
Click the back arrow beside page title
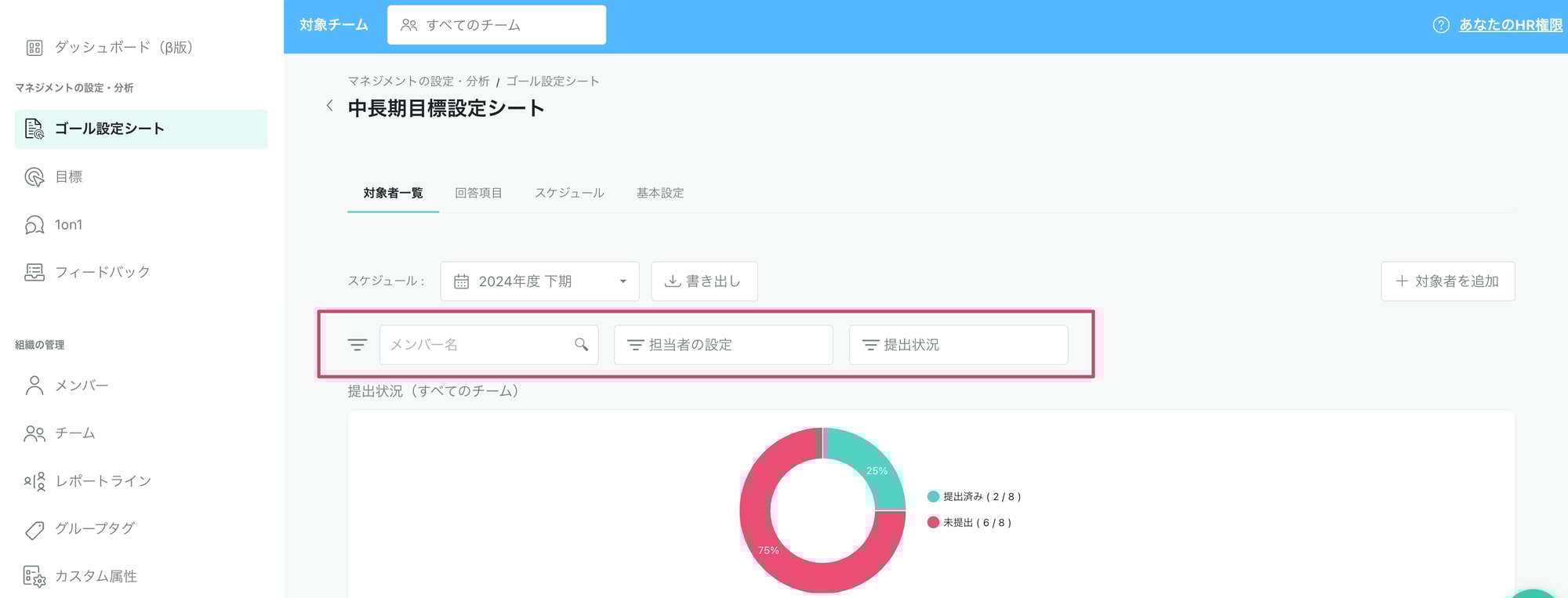[x=329, y=106]
